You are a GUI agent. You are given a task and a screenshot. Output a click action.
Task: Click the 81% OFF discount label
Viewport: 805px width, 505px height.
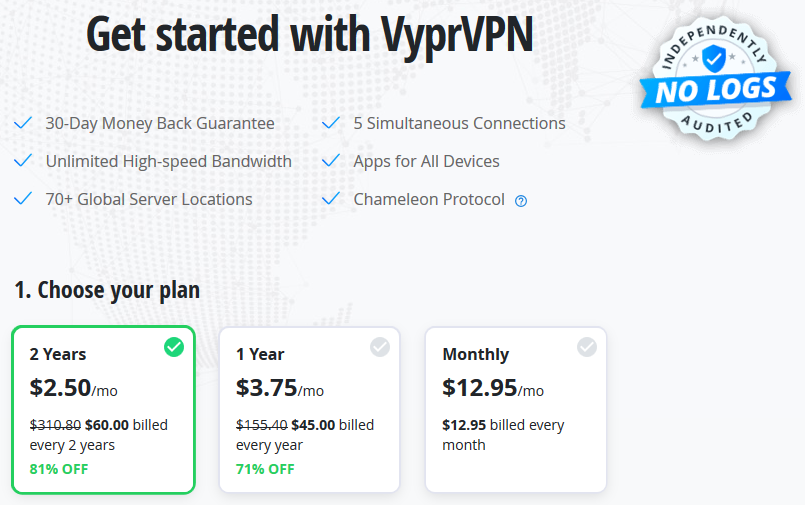pos(59,469)
